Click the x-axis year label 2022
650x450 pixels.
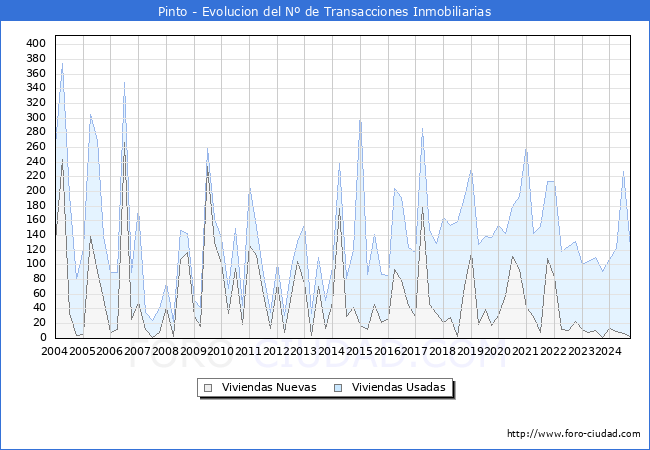[553, 351]
